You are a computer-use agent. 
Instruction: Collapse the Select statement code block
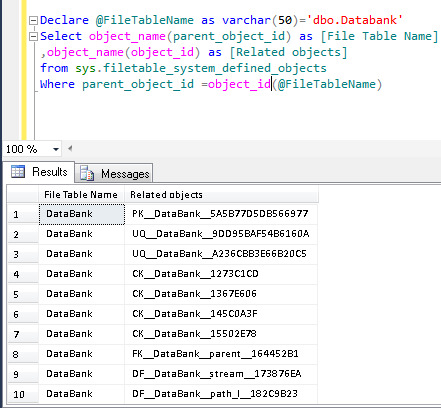pyautogui.click(x=33, y=37)
